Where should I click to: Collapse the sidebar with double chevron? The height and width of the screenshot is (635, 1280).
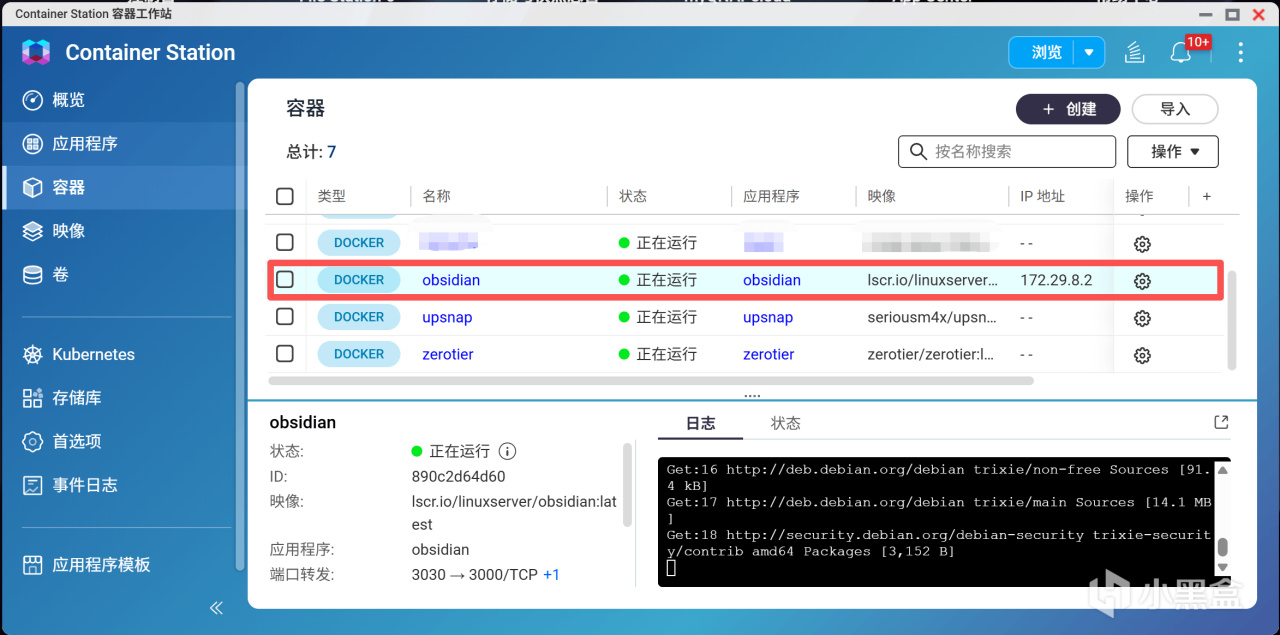tap(216, 608)
